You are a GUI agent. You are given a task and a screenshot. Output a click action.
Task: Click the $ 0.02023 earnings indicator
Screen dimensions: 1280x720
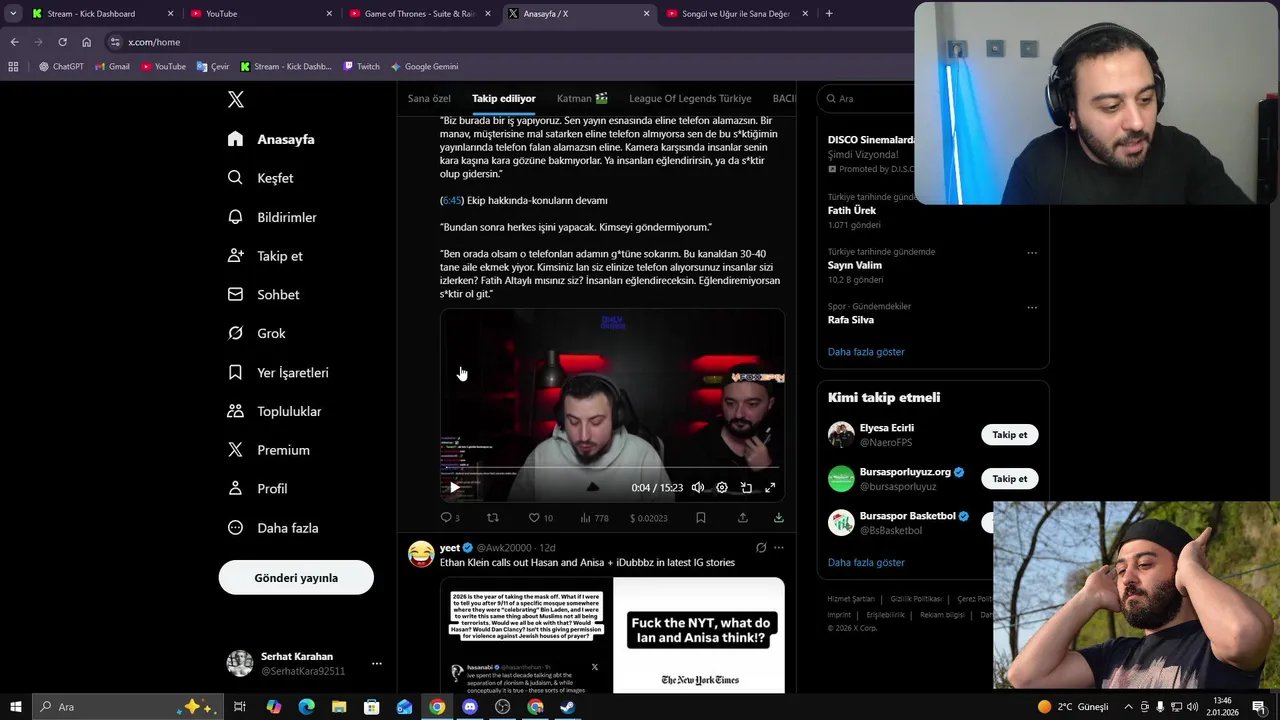click(x=648, y=518)
